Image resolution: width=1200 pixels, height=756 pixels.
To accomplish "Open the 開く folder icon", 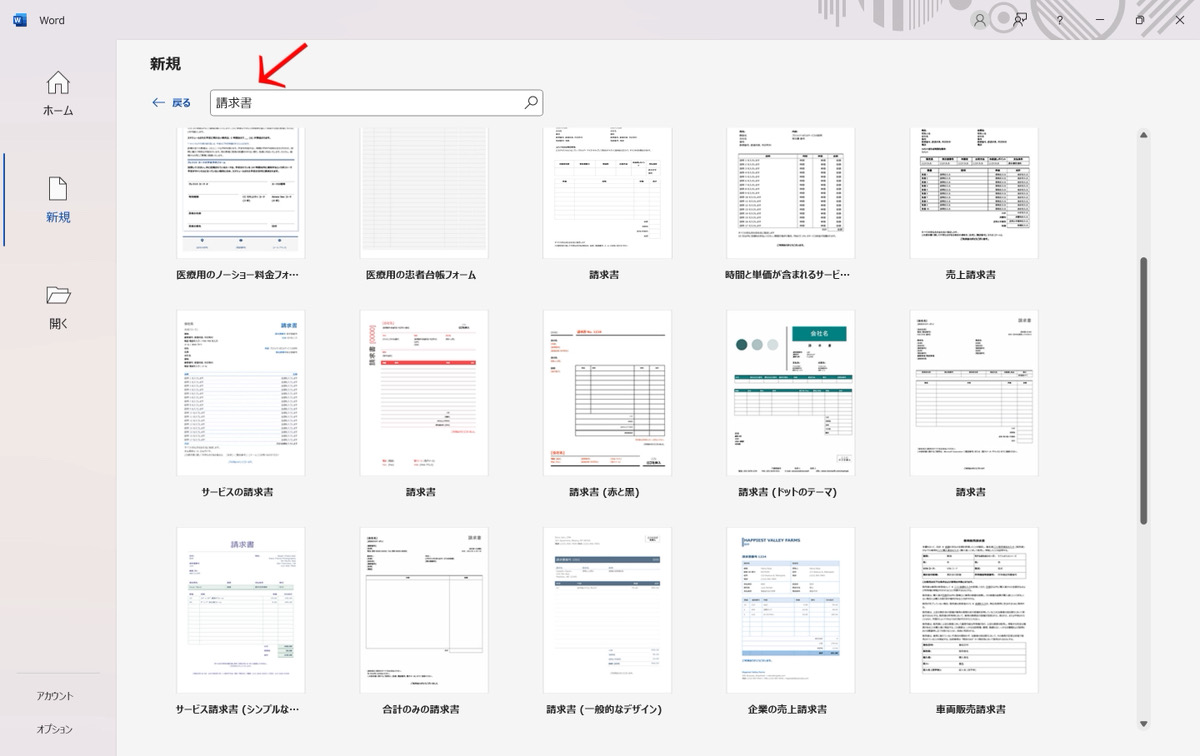I will (58, 296).
